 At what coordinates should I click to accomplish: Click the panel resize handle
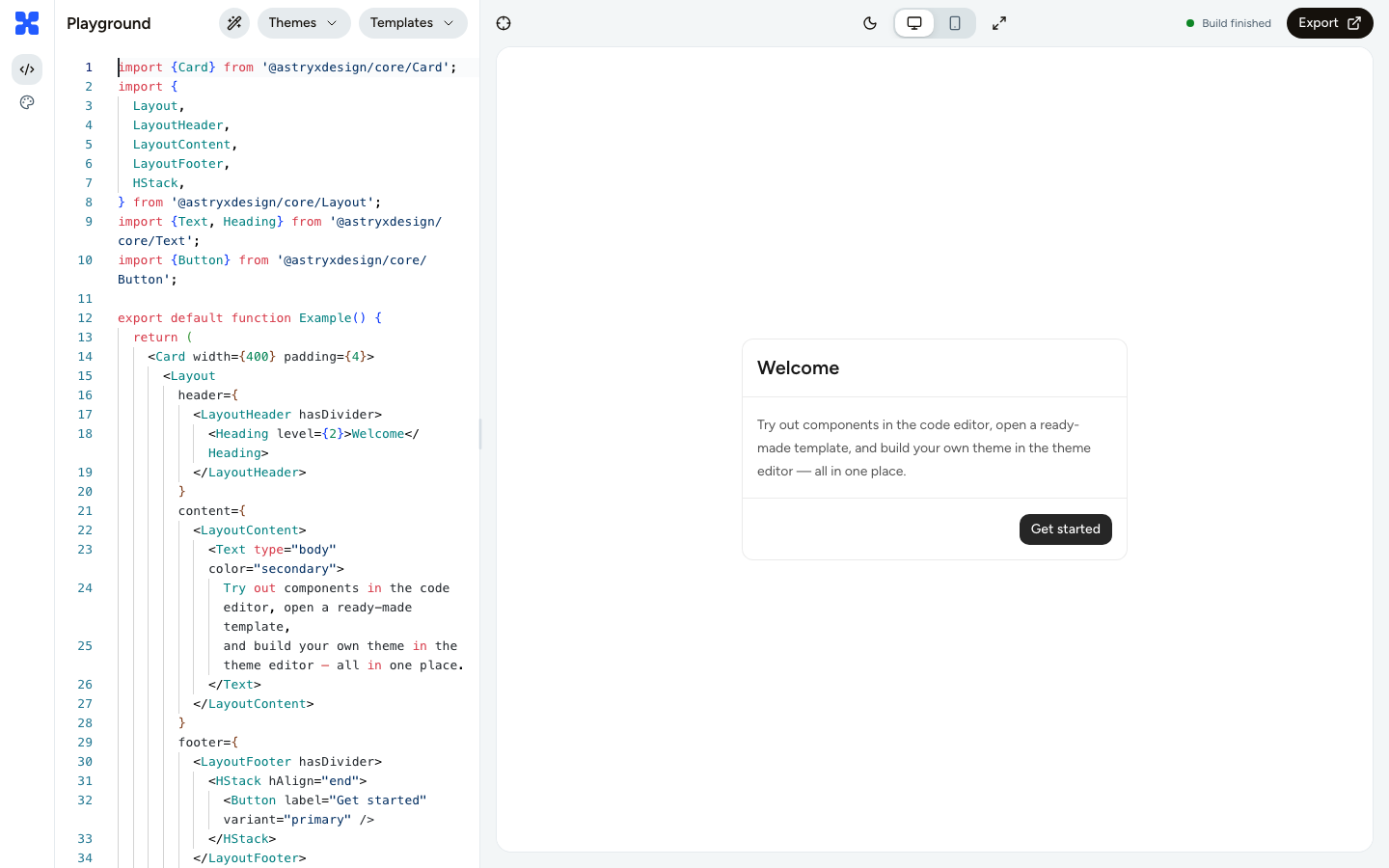pos(480,434)
